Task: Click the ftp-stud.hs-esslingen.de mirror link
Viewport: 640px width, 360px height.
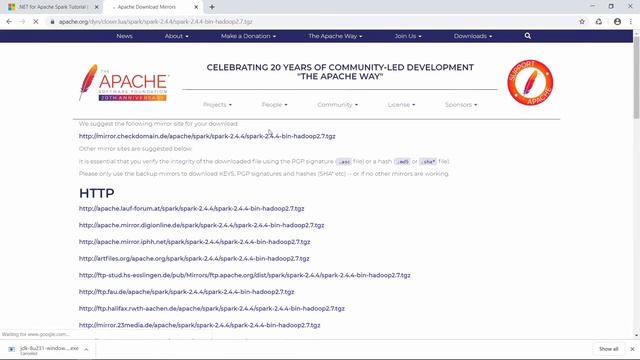Action: click(x=244, y=276)
